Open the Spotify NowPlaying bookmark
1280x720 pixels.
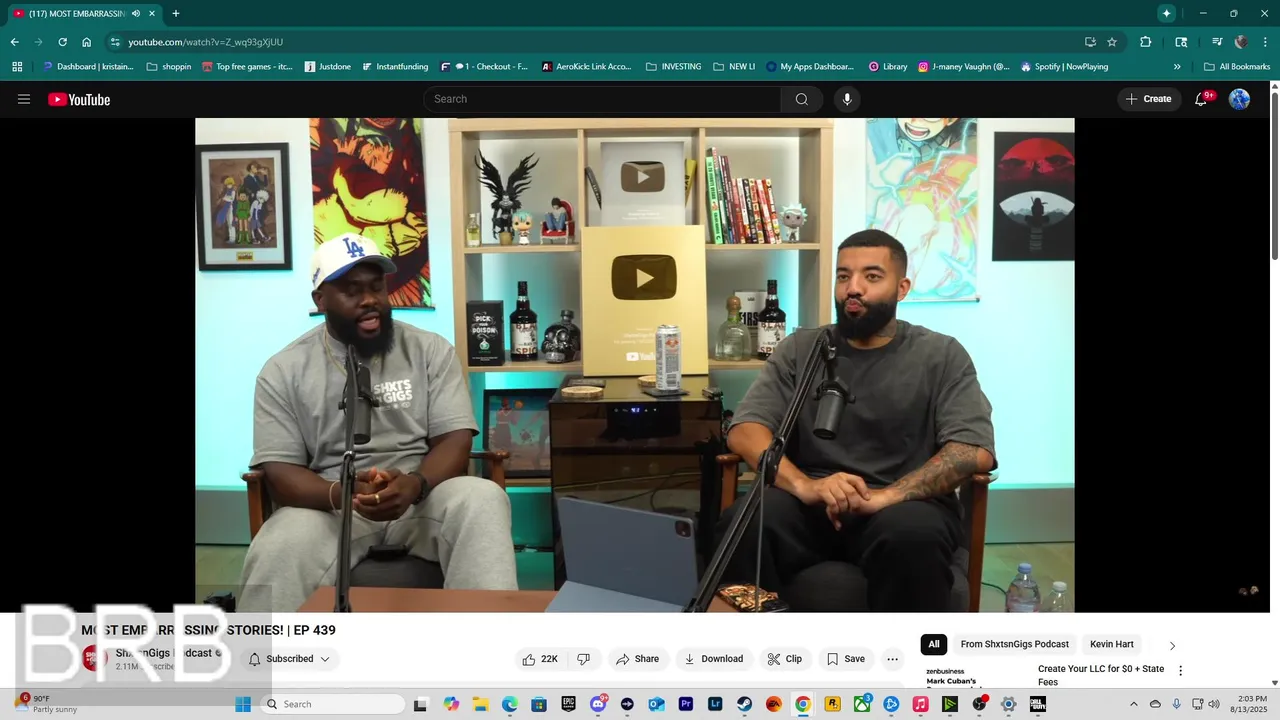tap(1064, 67)
